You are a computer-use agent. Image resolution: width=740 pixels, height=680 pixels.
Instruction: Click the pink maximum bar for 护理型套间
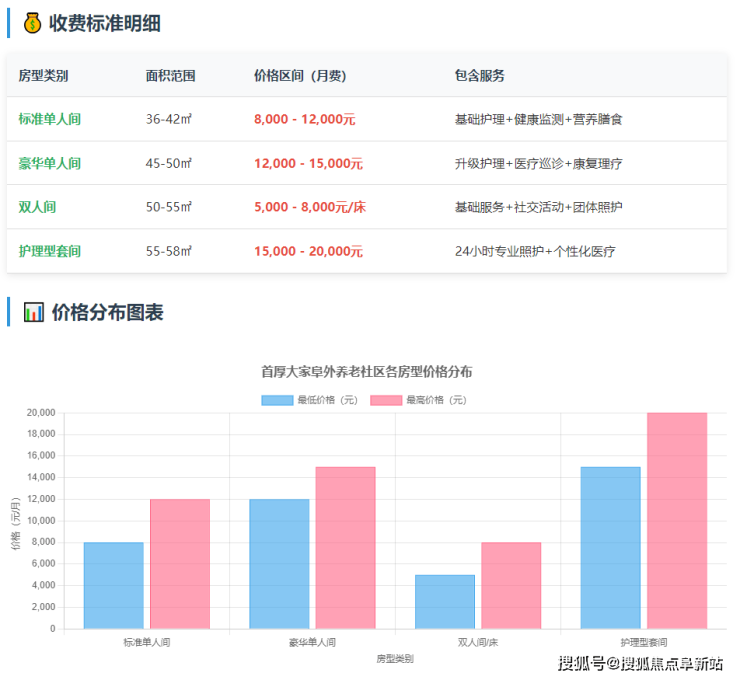676,520
